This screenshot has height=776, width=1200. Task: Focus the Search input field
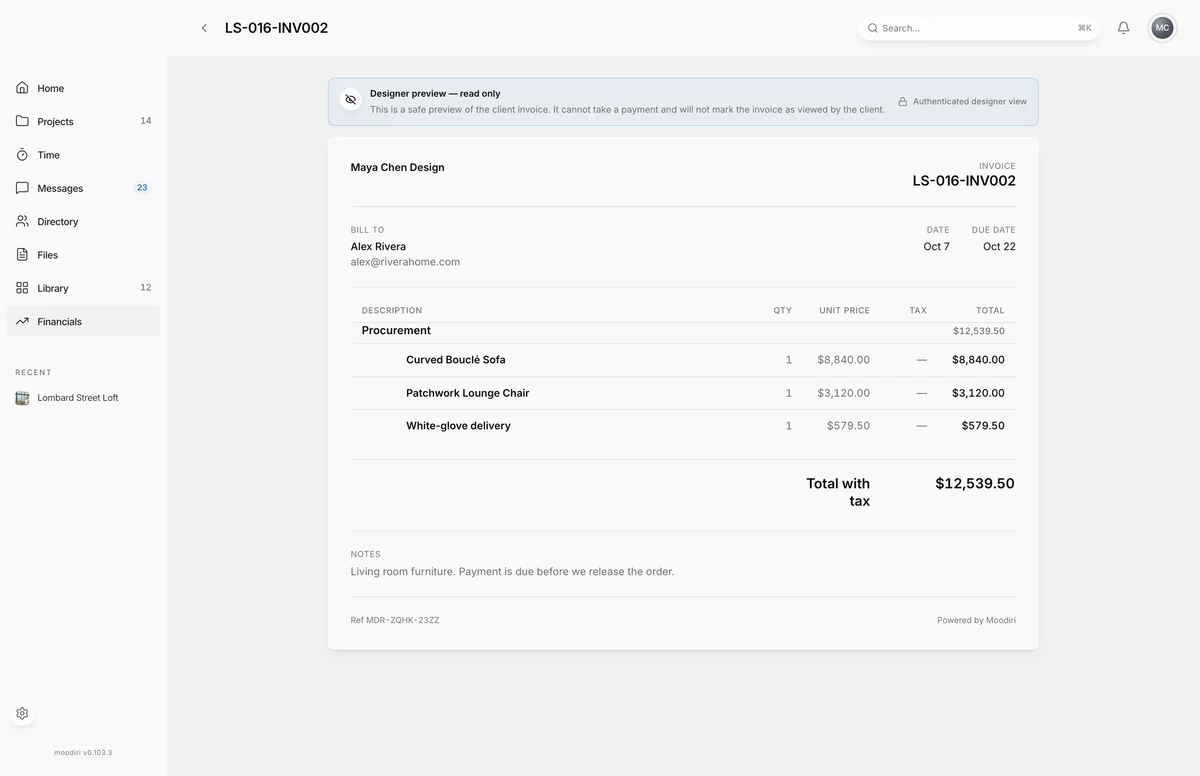[978, 28]
